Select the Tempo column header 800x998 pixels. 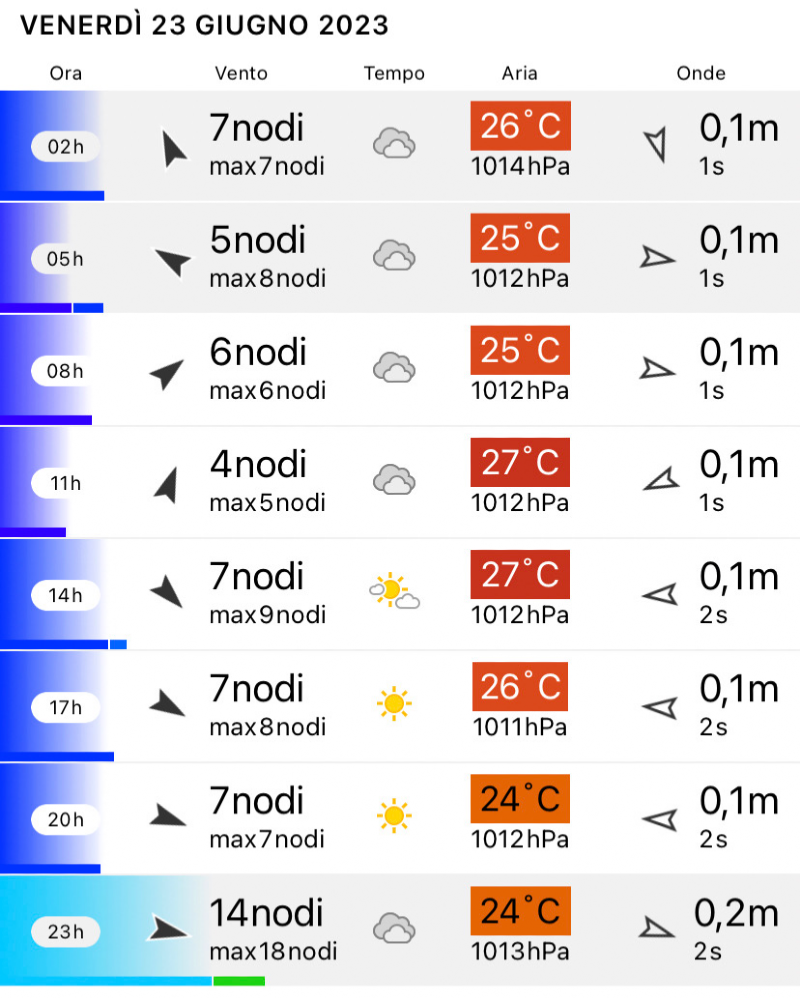coord(394,73)
